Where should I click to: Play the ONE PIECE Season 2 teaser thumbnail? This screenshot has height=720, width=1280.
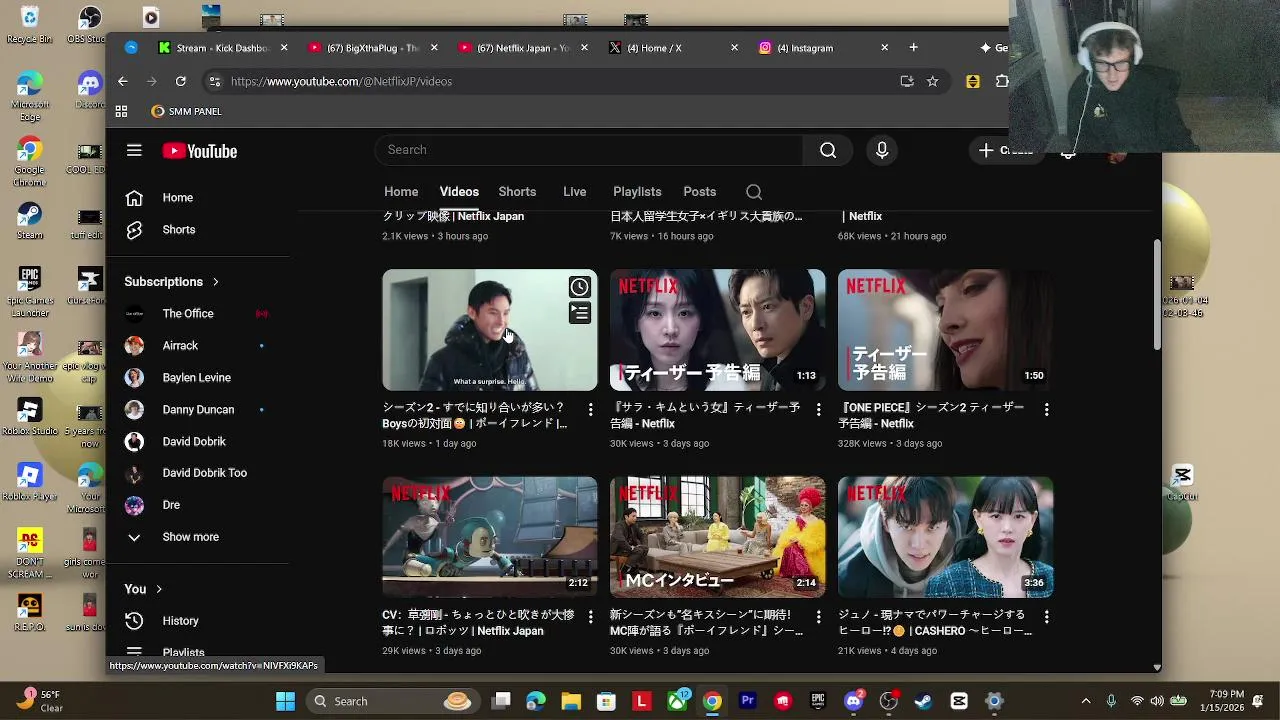[946, 330]
